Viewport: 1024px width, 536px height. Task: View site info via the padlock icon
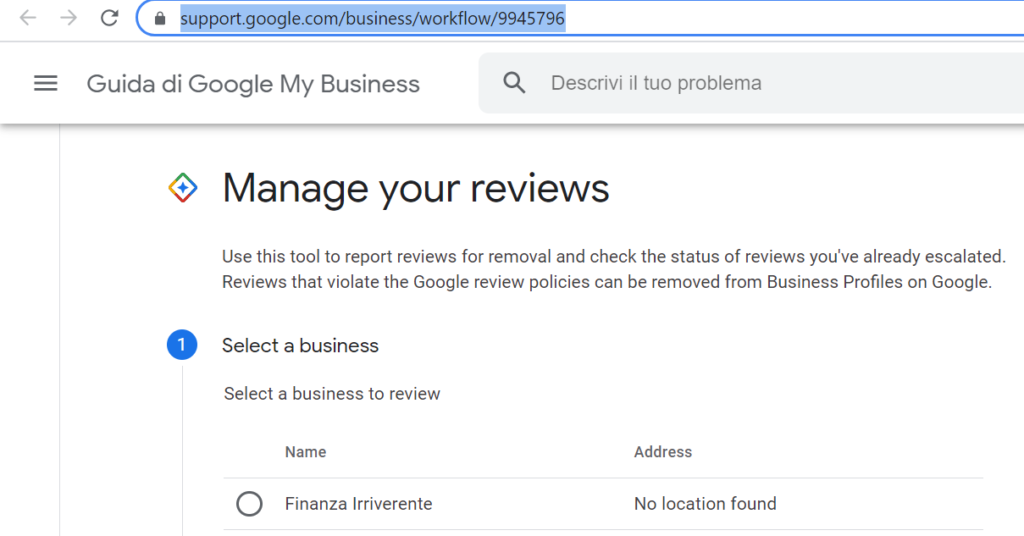pos(159,19)
